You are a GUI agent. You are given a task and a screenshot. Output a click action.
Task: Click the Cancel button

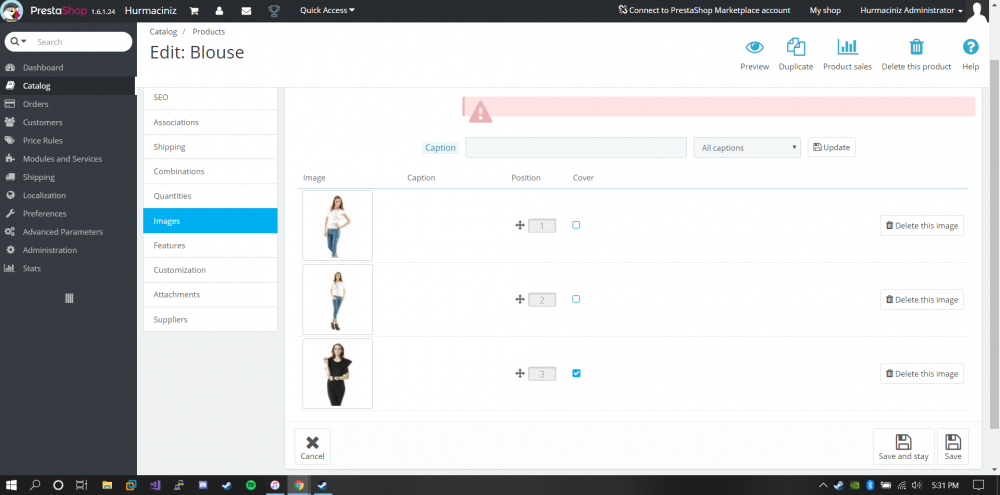(312, 447)
